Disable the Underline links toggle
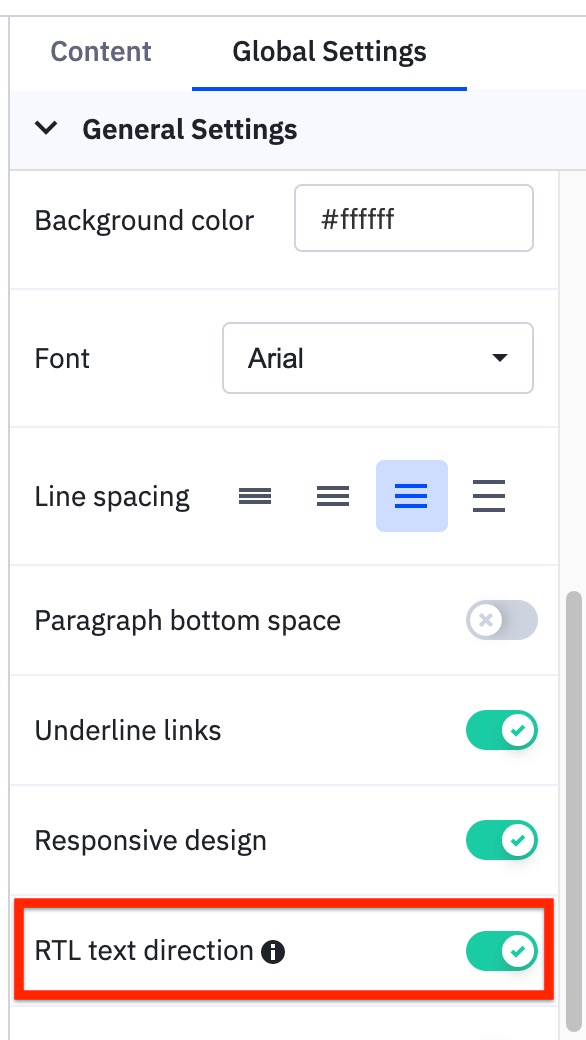 pos(502,730)
